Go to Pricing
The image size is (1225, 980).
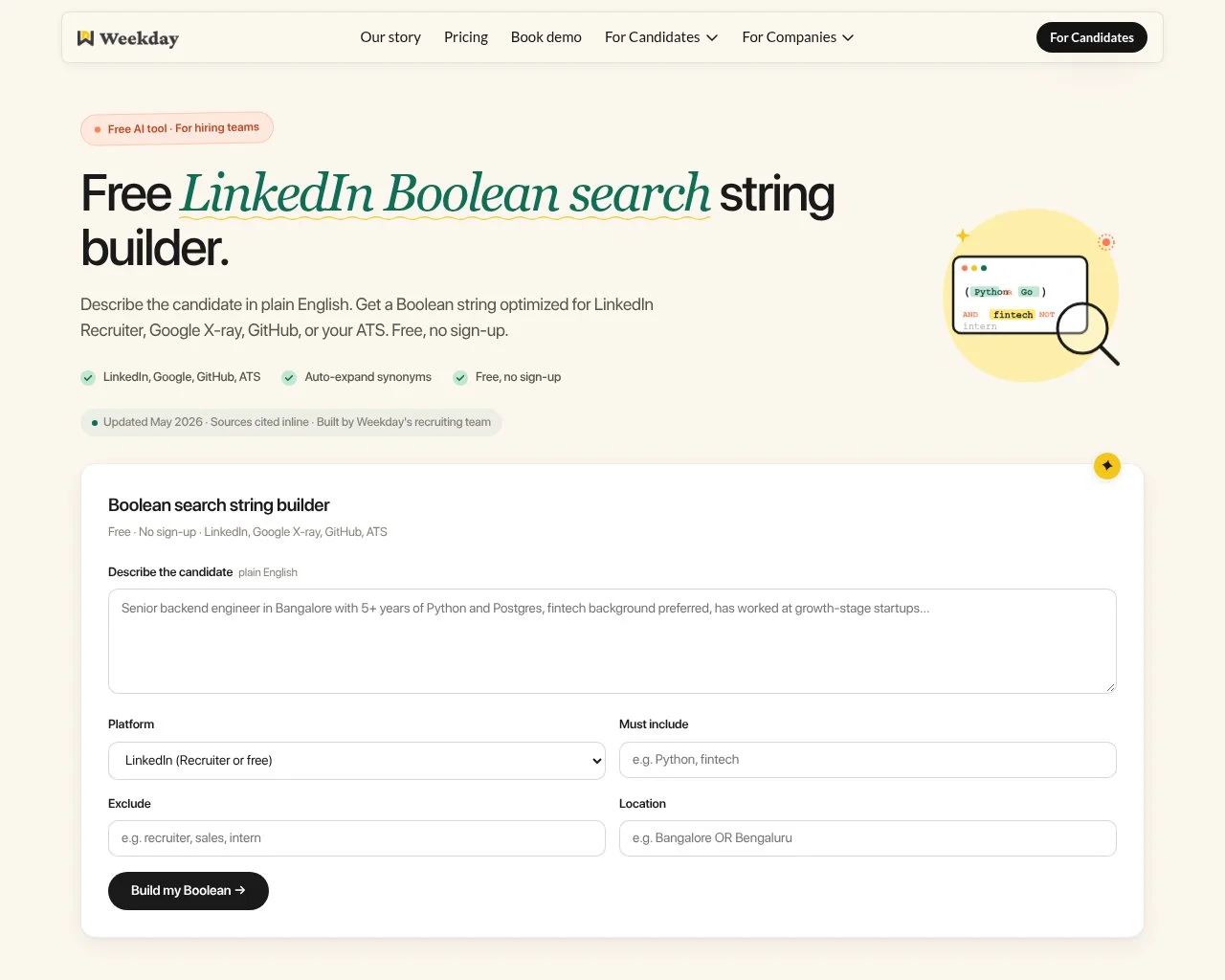[x=466, y=37]
